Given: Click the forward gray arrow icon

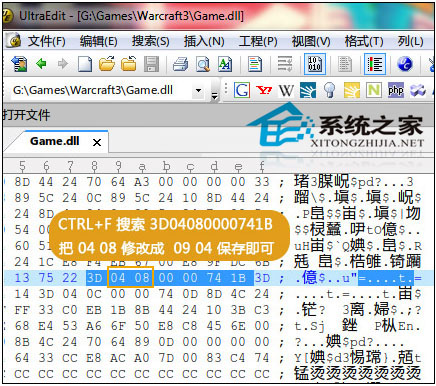Looking at the screenshot, I should [x=63, y=63].
